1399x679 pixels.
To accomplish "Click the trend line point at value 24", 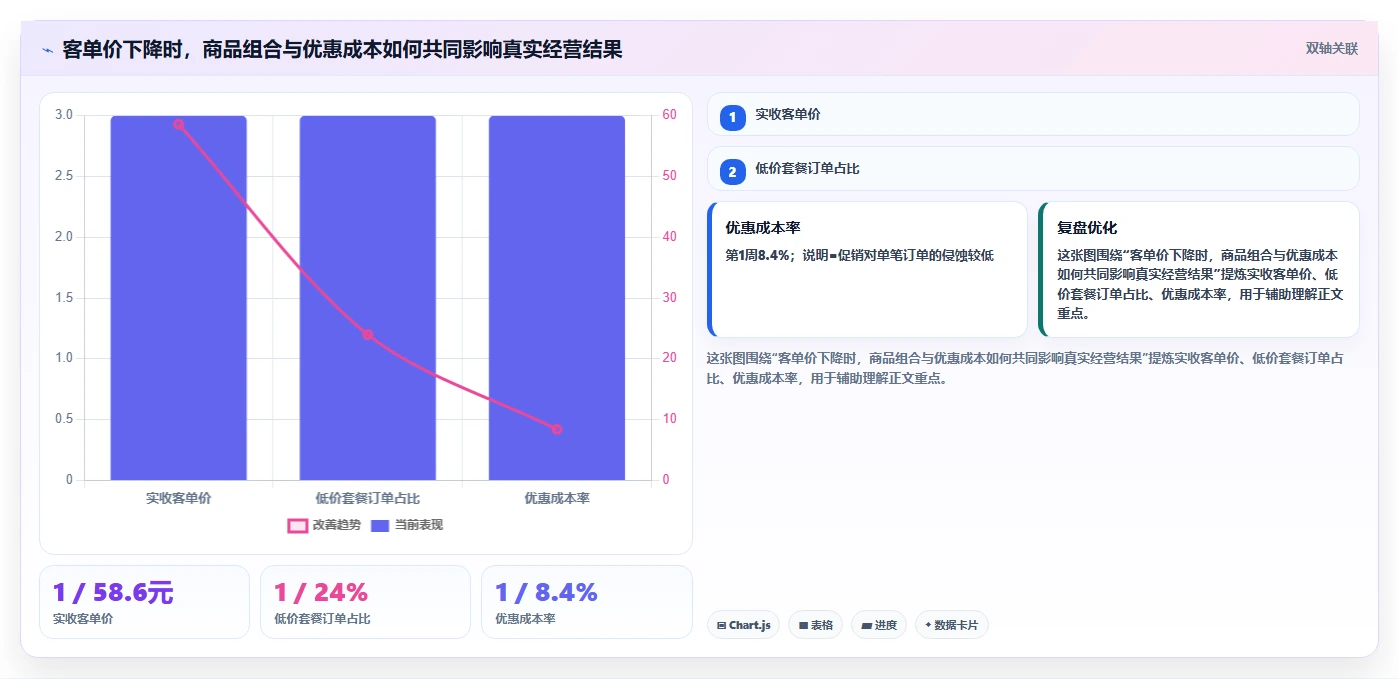I will click(367, 334).
